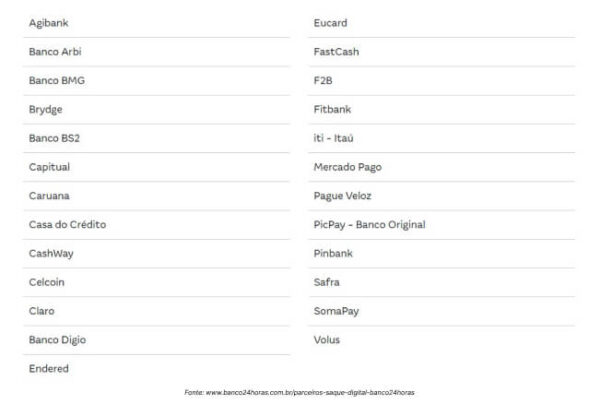Select CashWay from the list
Viewport: 600px width, 416px height.
click(x=52, y=254)
